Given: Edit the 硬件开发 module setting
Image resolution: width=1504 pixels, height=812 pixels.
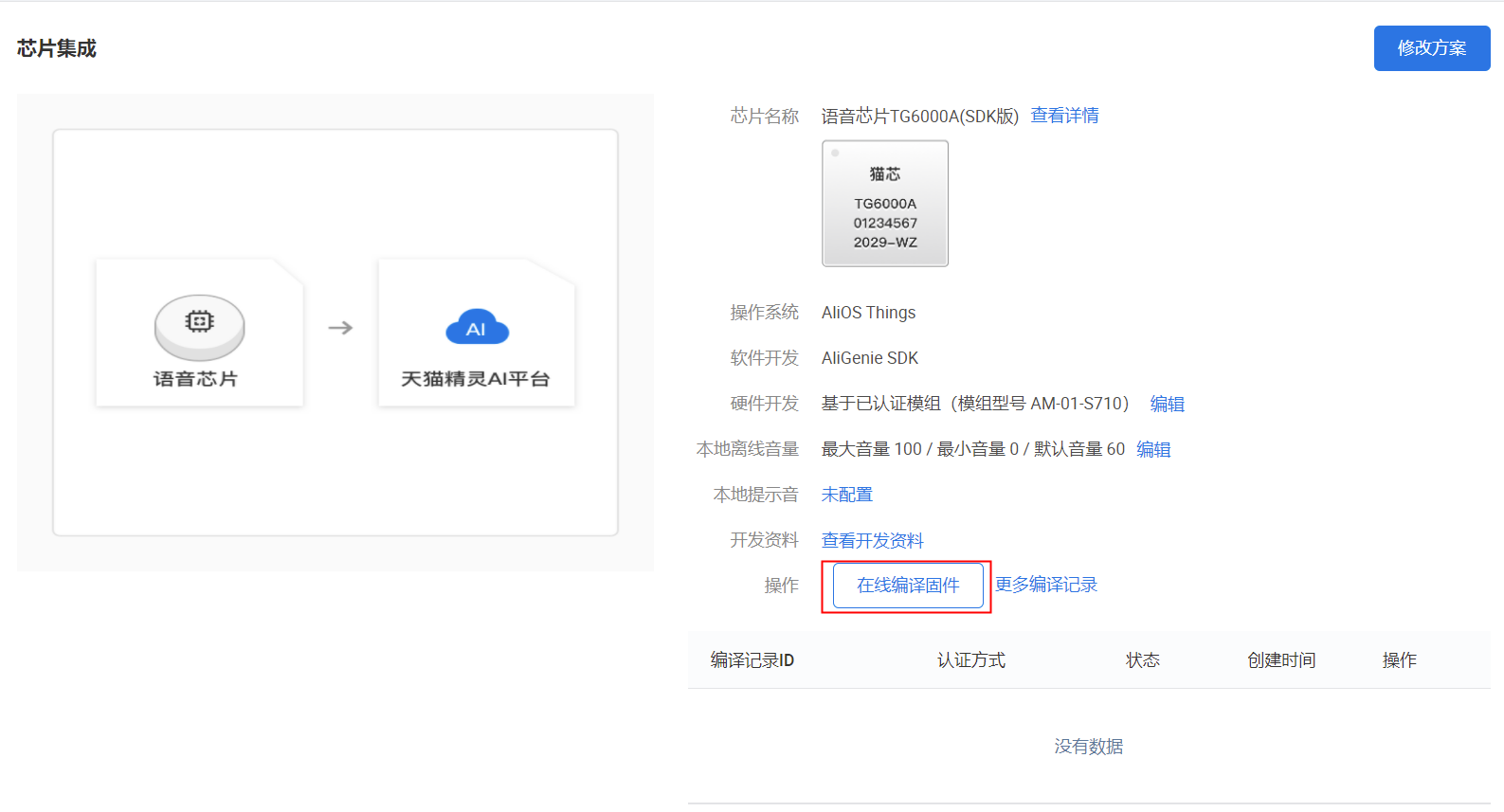Looking at the screenshot, I should [1167, 404].
